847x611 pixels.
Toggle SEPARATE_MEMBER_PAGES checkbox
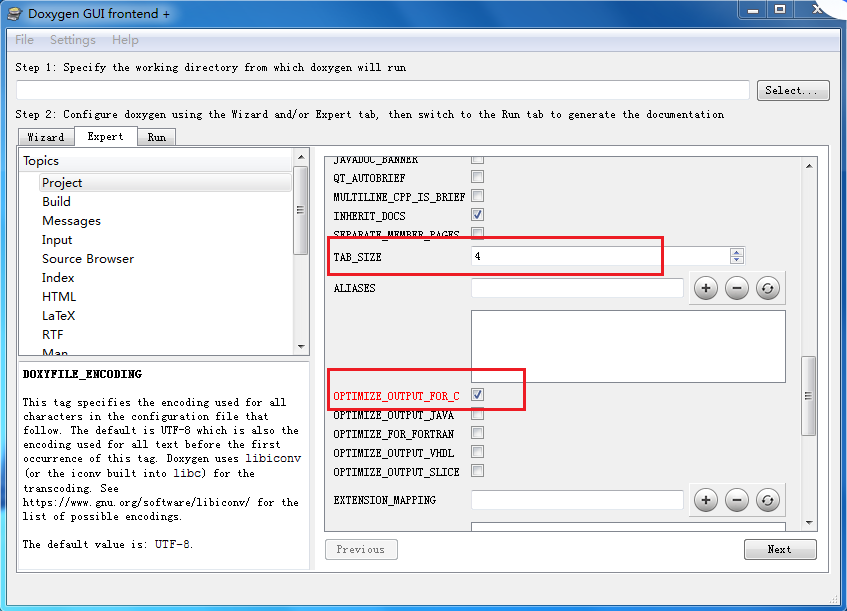pyautogui.click(x=478, y=233)
